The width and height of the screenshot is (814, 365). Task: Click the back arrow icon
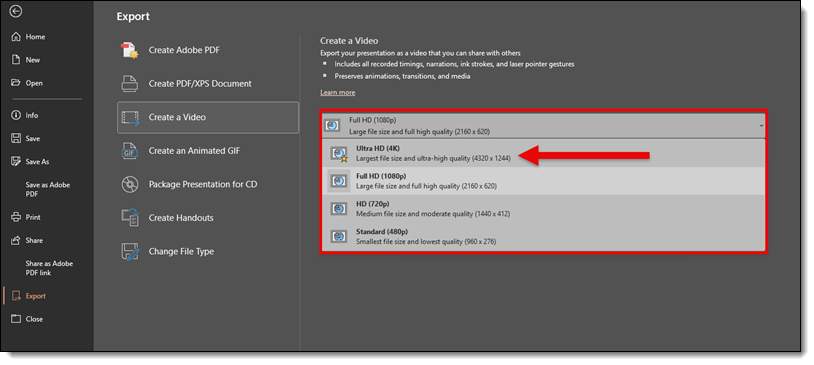click(16, 11)
